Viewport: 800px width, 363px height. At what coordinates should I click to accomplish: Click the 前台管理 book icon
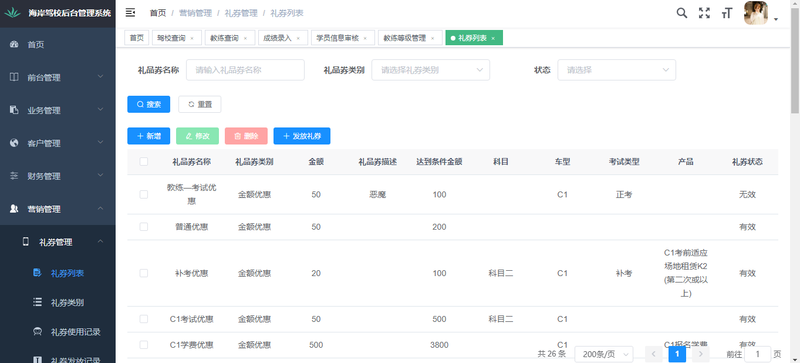tap(14, 77)
